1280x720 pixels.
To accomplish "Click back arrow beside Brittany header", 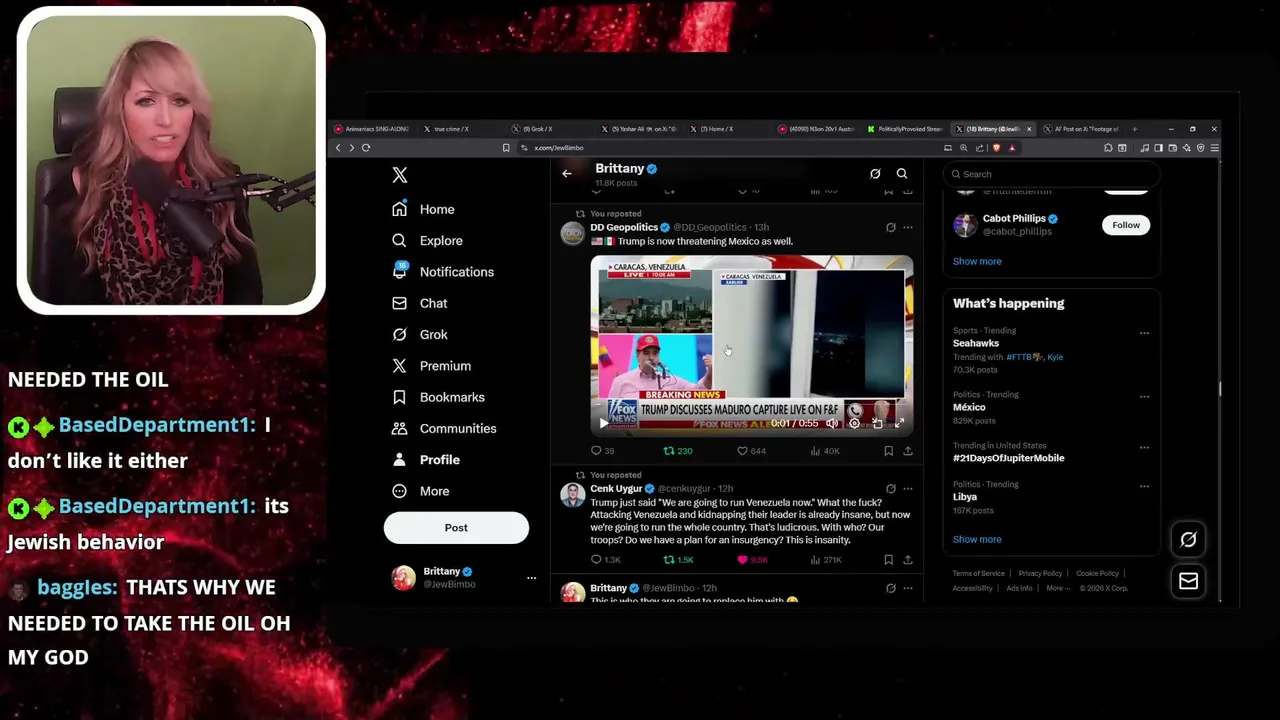I will pos(567,174).
